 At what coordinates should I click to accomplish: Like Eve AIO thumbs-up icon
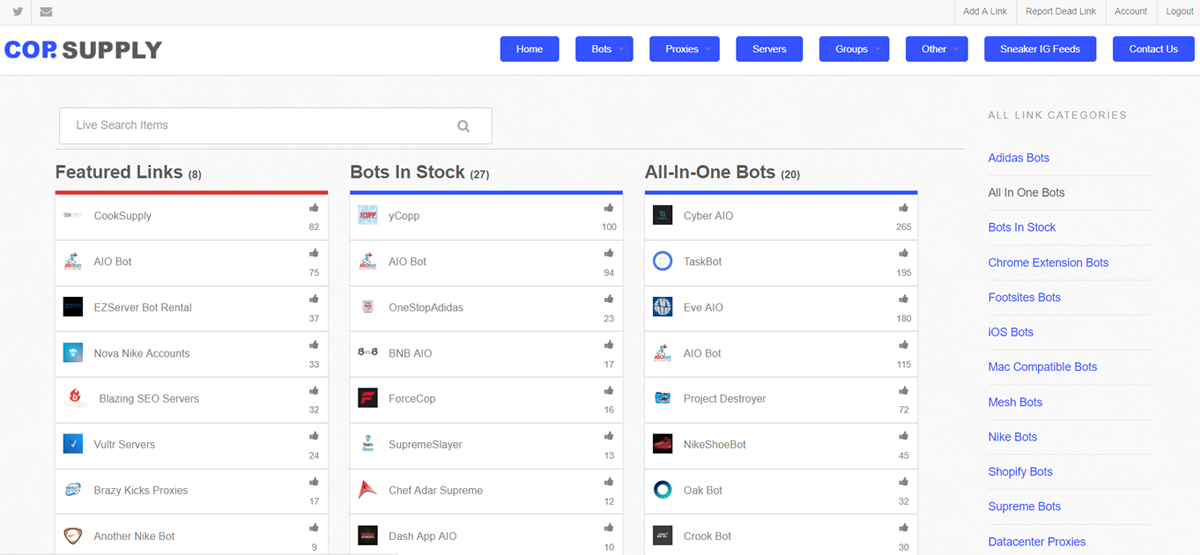[x=904, y=299]
